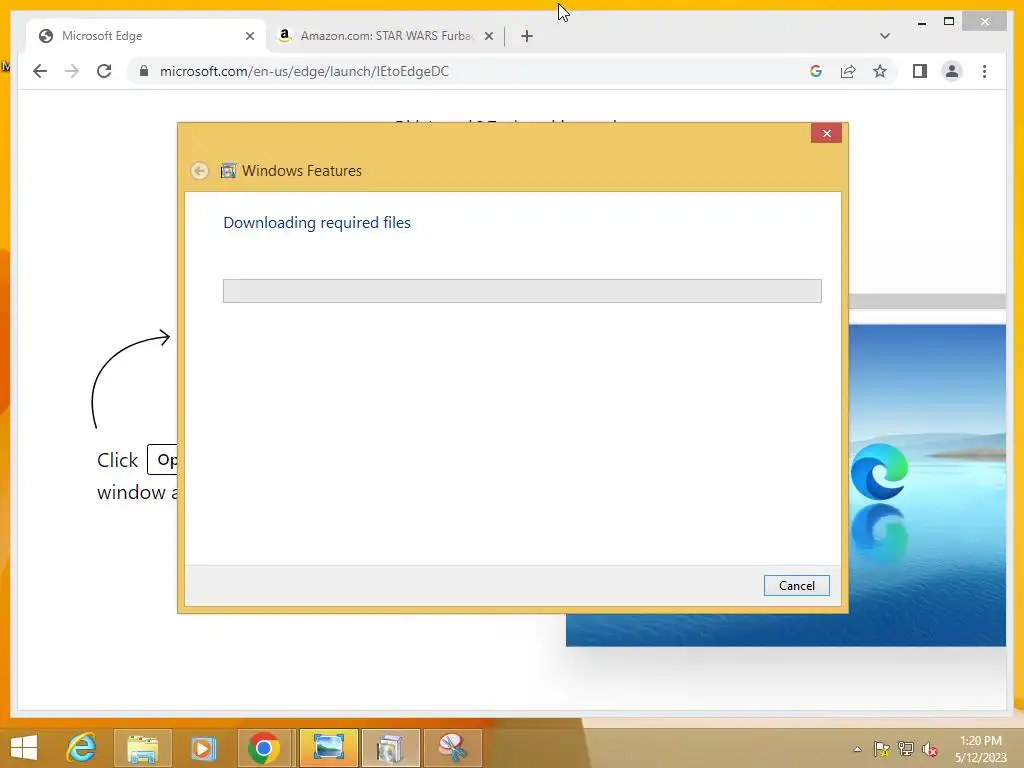Click the Chrome back navigation arrow
The height and width of the screenshot is (768, 1024).
point(40,71)
